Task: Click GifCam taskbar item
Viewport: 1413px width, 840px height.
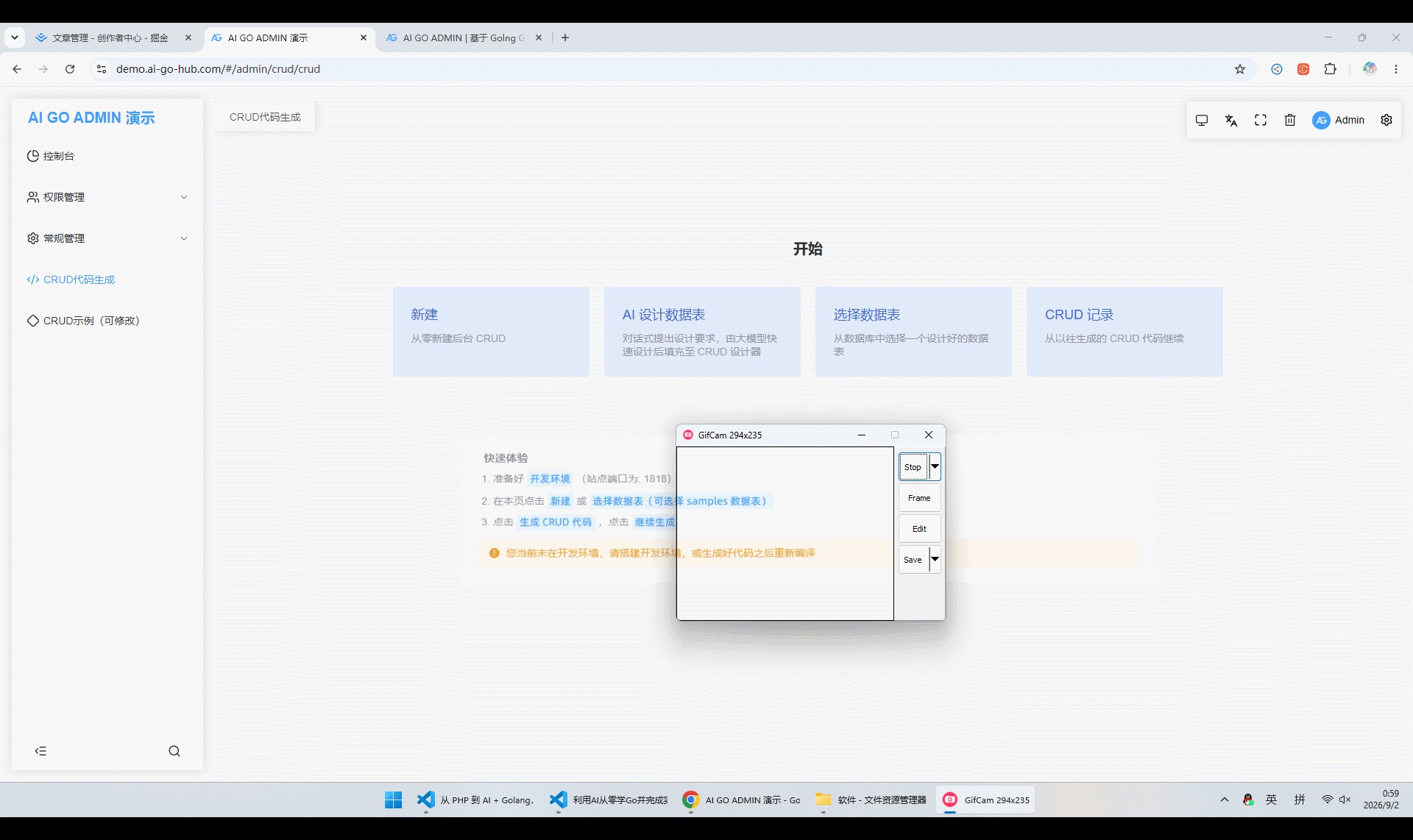Action: tap(985, 800)
